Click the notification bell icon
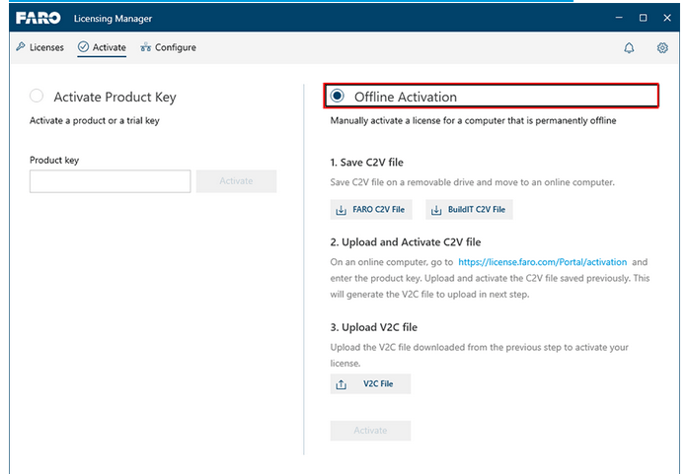Viewport: 688px width, 474px height. coord(629,48)
